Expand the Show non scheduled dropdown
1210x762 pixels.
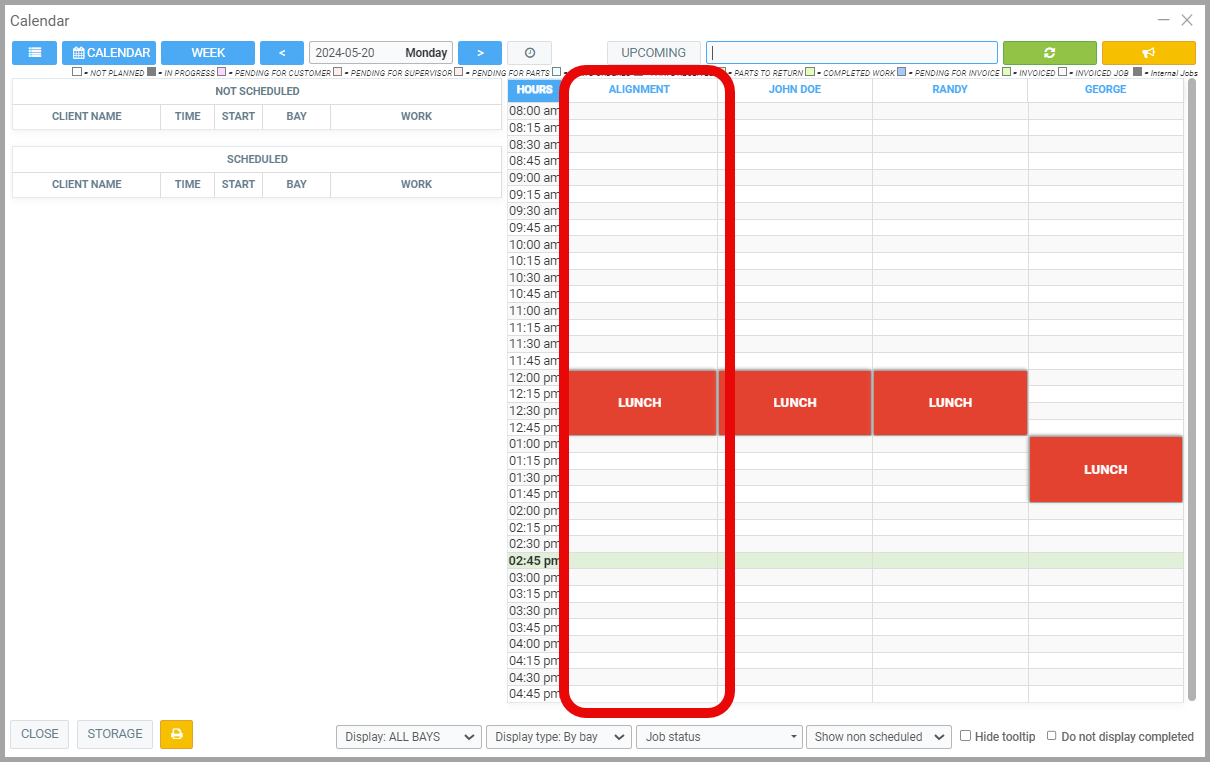pyautogui.click(x=878, y=737)
